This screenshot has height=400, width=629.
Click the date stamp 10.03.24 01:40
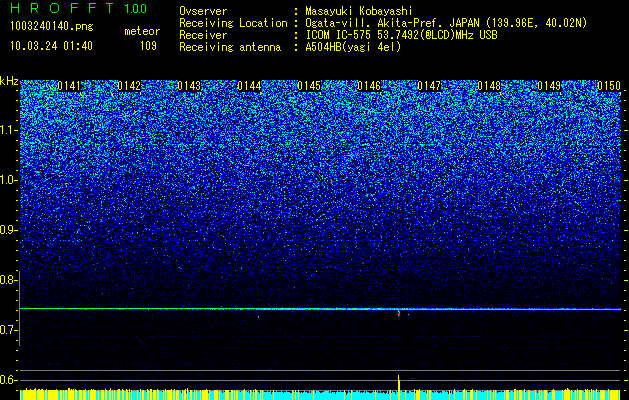pos(51,46)
